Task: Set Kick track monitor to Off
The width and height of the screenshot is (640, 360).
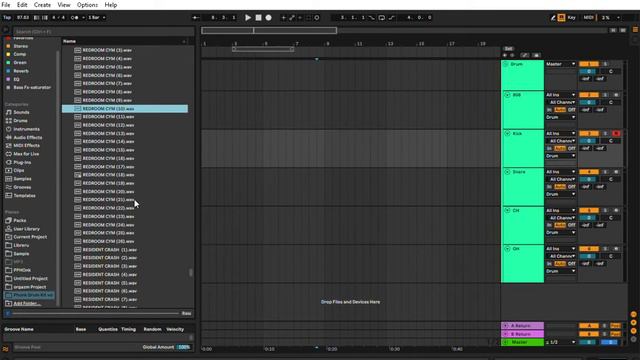Action: click(x=572, y=149)
